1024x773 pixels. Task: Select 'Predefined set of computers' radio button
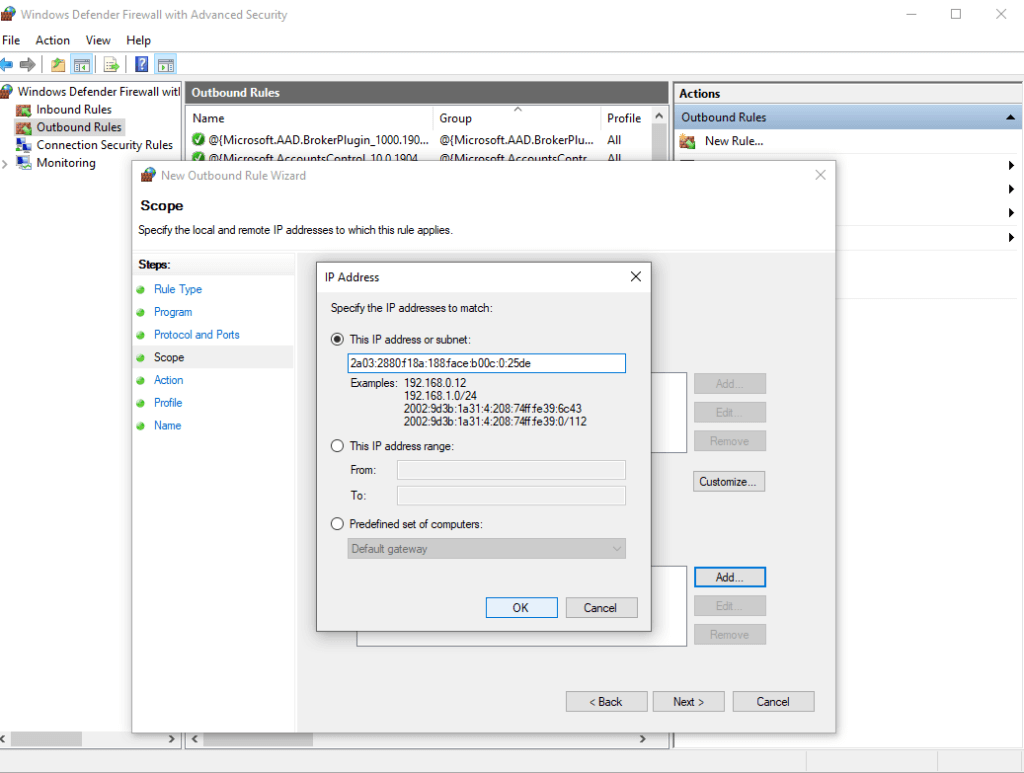[x=337, y=524]
